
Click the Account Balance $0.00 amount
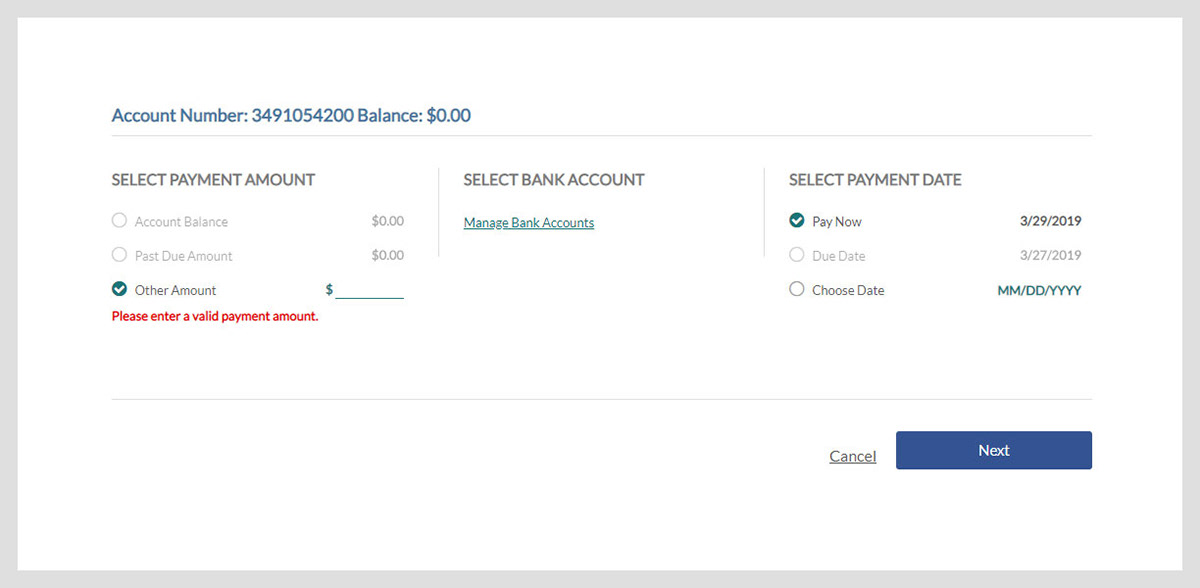coord(388,221)
